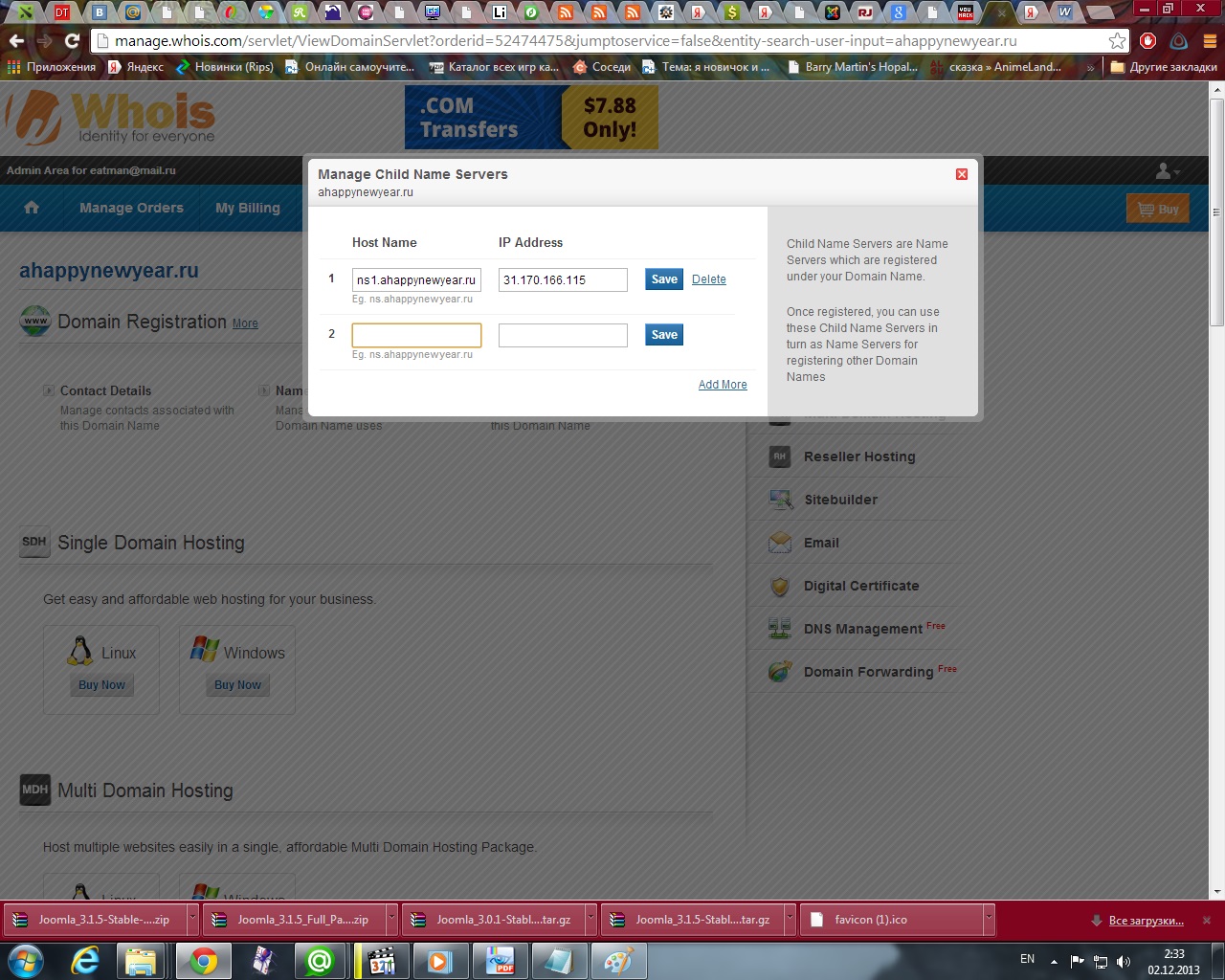Switch to the Li LiveInternet tab
This screenshot has height=980, width=1225.
tap(500, 12)
